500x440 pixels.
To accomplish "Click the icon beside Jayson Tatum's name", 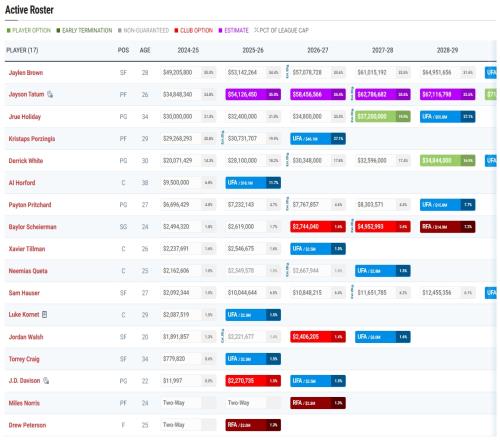I will tap(50, 94).
